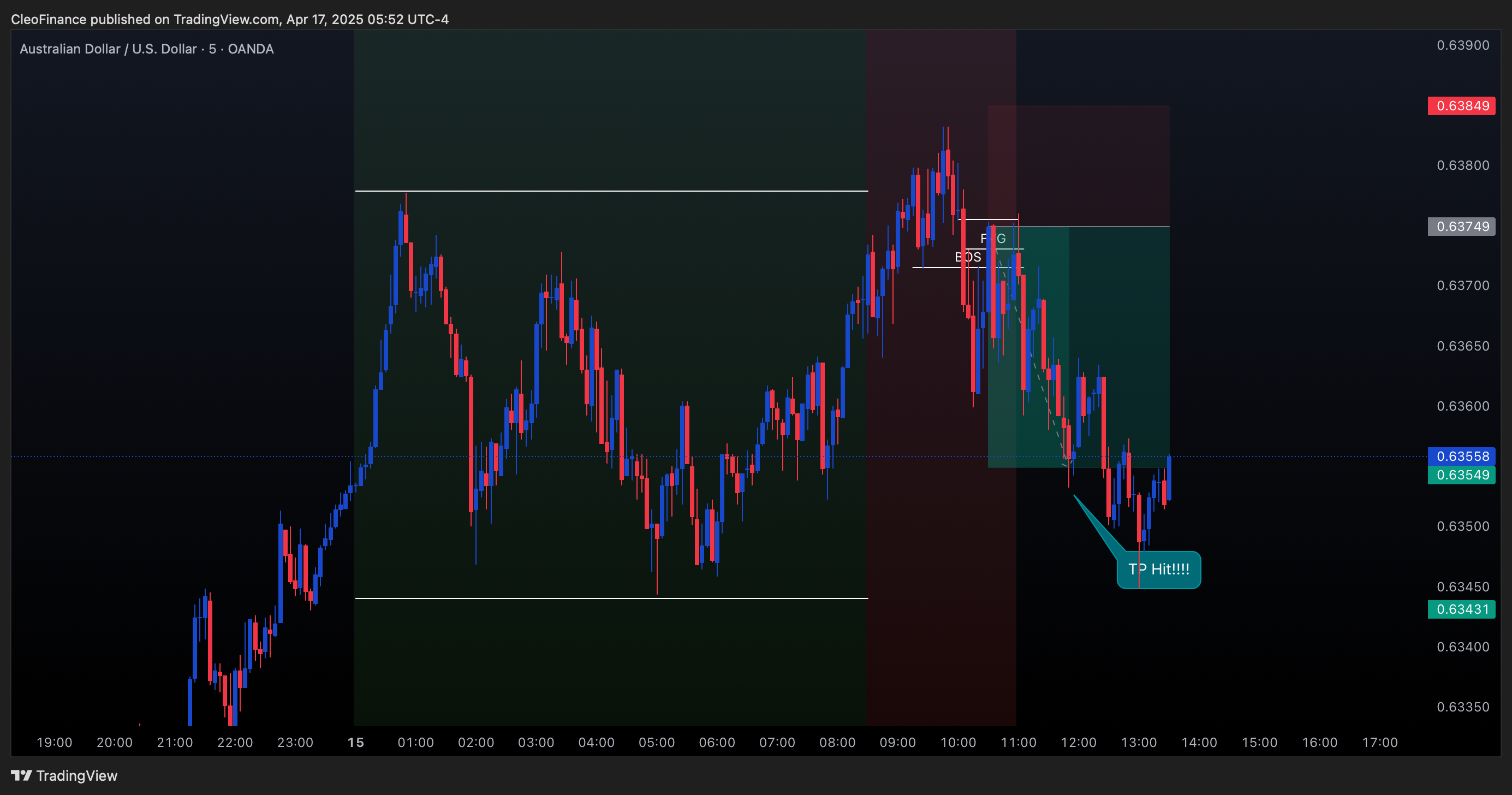Click the FVG annotation label
Image resolution: width=1512 pixels, height=795 pixels.
[x=993, y=239]
